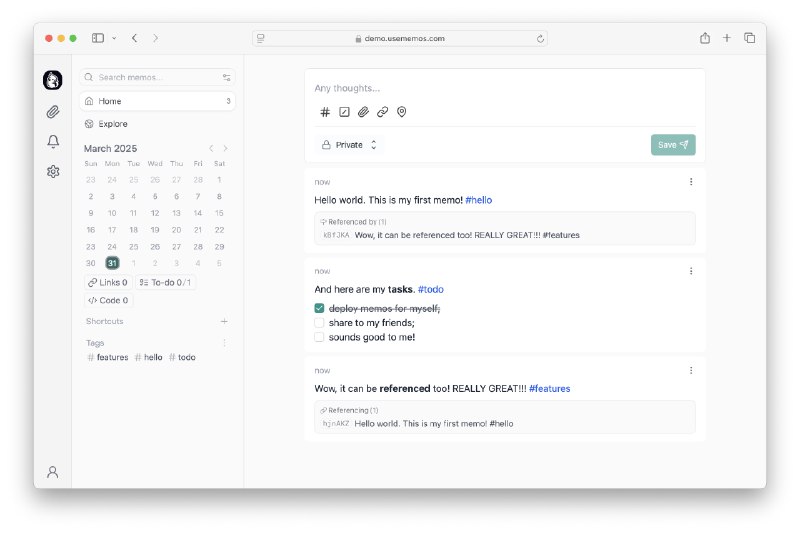Open Resources paperclip icon in left sidebar
The height and width of the screenshot is (533, 800).
pyautogui.click(x=53, y=111)
